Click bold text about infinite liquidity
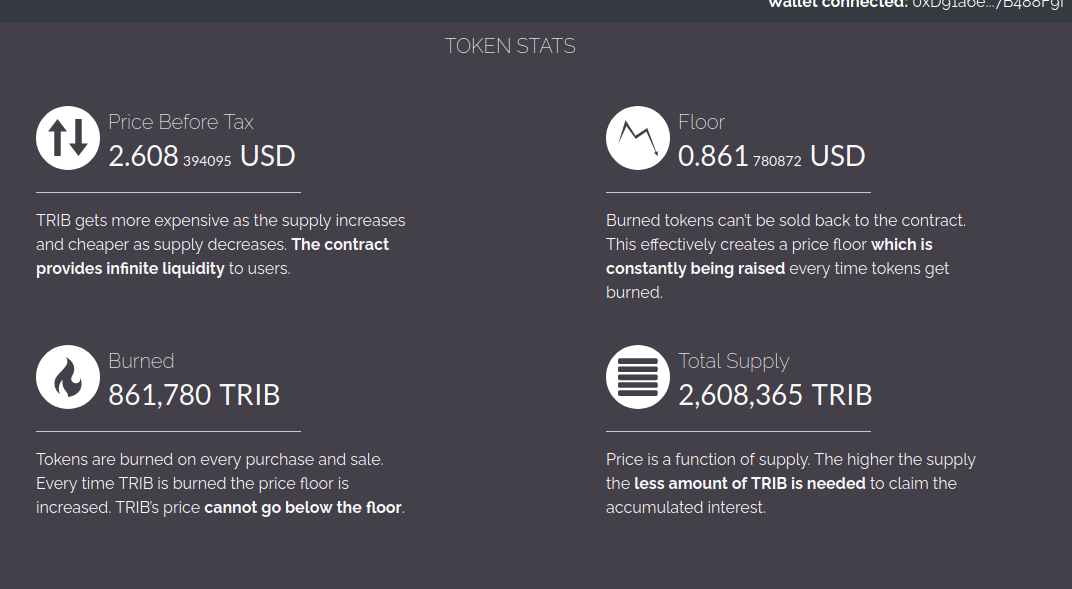Screen dimensions: 1072x589 (x=130, y=268)
